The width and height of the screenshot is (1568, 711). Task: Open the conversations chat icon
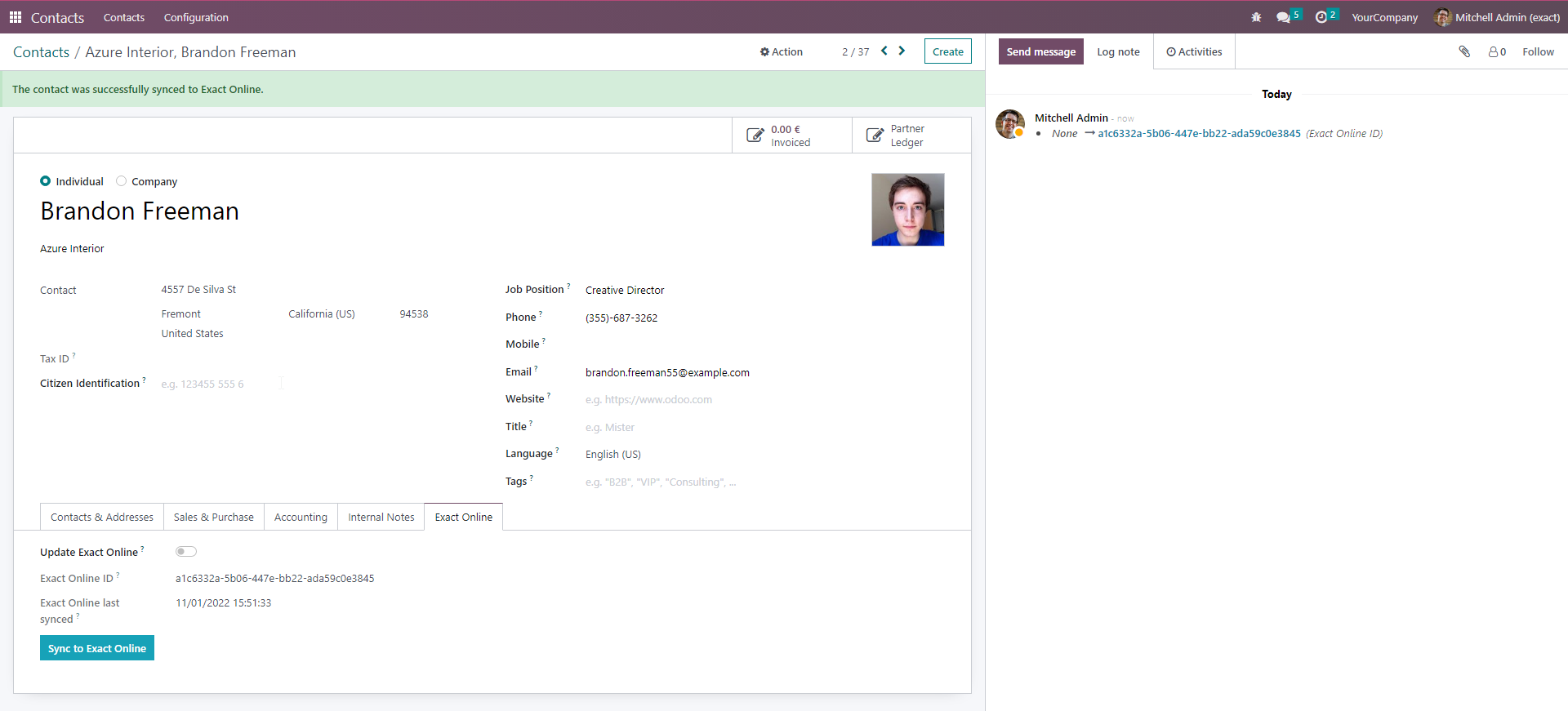click(1283, 17)
